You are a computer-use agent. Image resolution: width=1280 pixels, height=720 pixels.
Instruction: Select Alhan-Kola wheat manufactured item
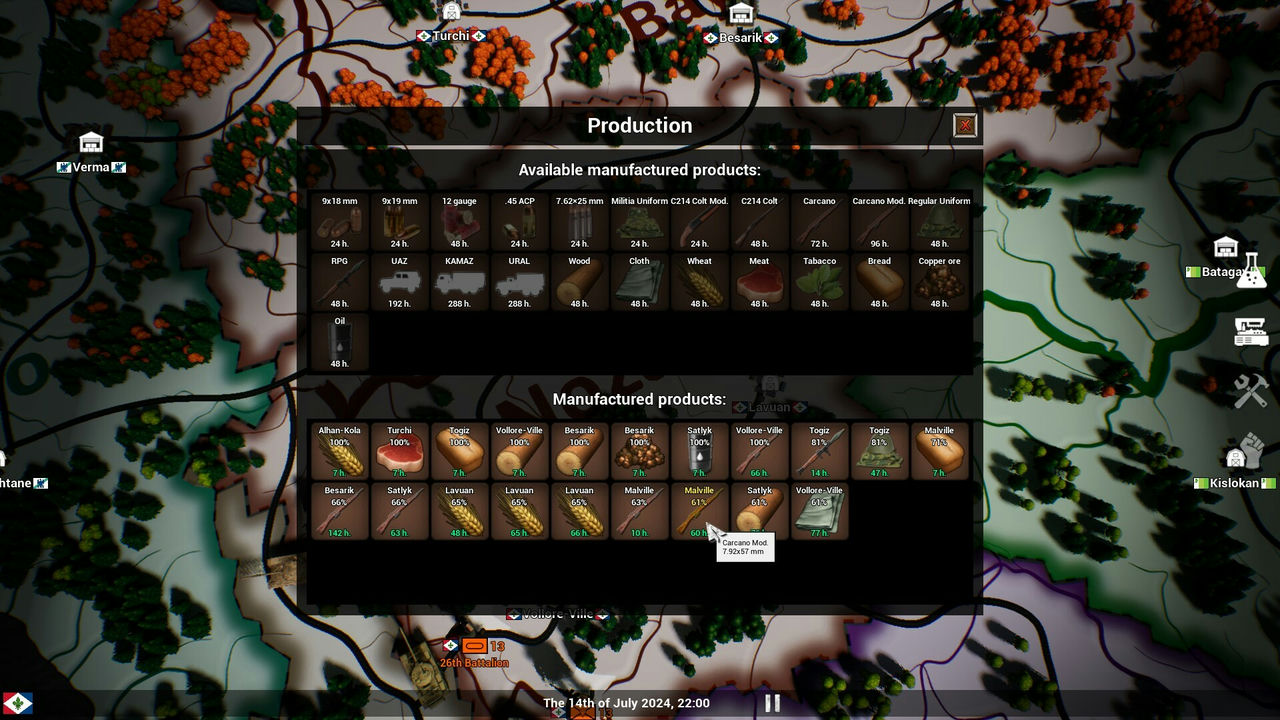pos(339,452)
